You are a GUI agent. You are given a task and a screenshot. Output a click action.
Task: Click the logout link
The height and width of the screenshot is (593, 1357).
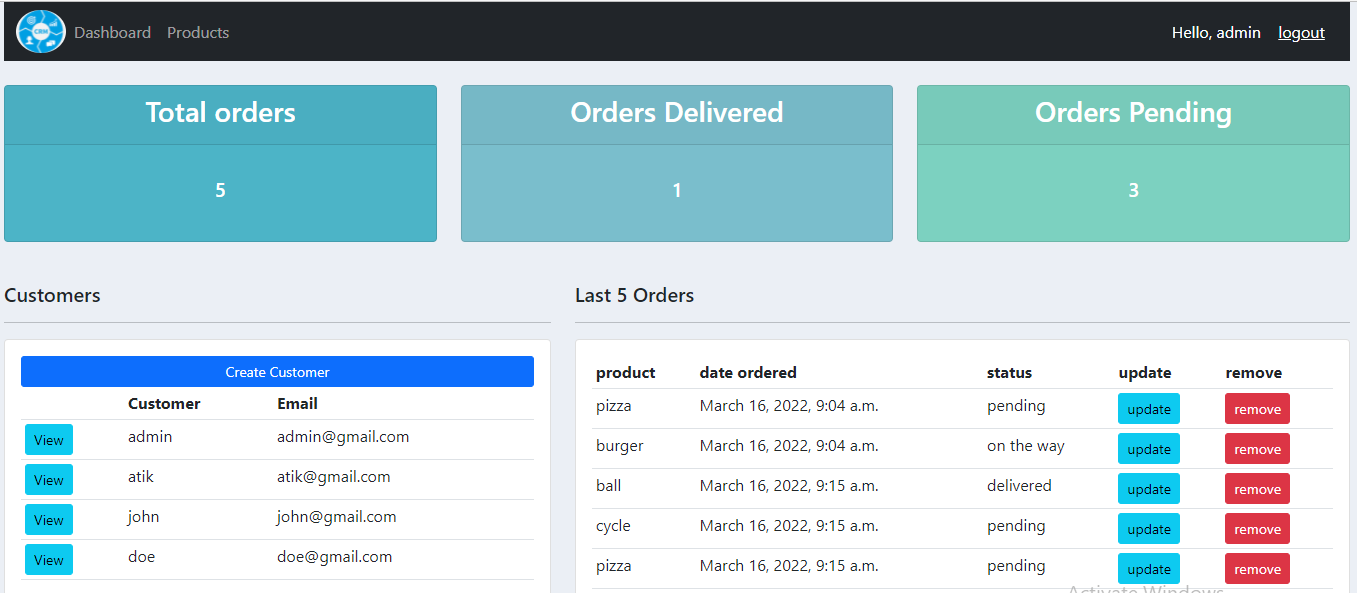click(x=1301, y=32)
